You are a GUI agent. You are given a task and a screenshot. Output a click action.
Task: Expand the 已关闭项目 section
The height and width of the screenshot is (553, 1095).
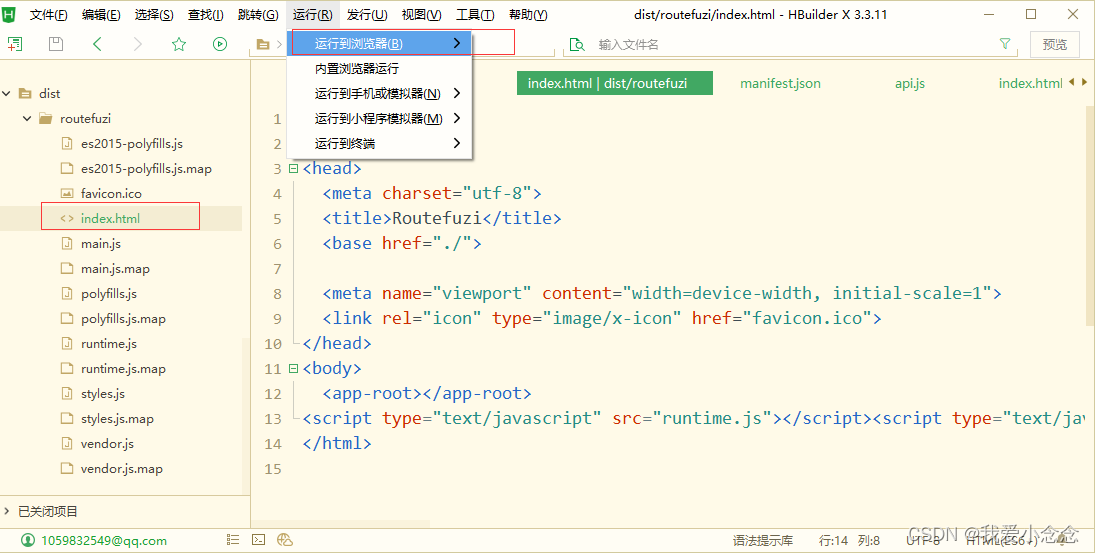click(7, 512)
